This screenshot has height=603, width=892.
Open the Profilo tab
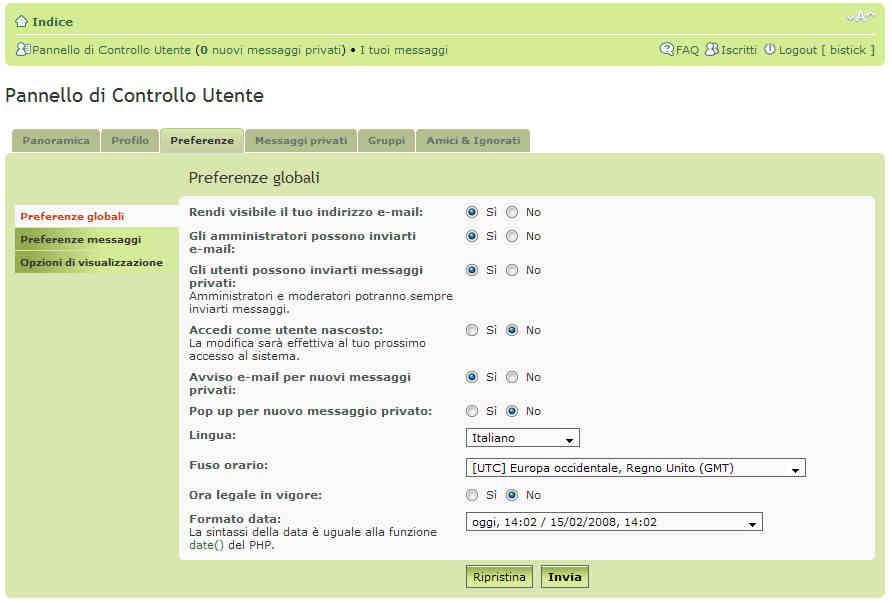click(x=130, y=141)
